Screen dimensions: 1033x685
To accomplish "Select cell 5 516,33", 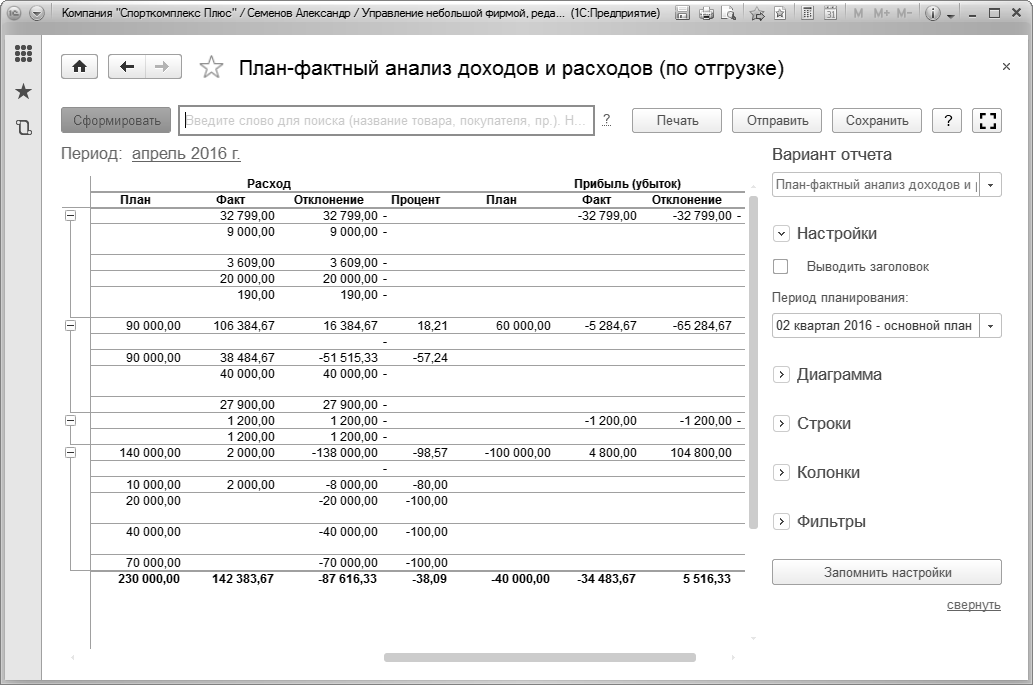I will [706, 579].
